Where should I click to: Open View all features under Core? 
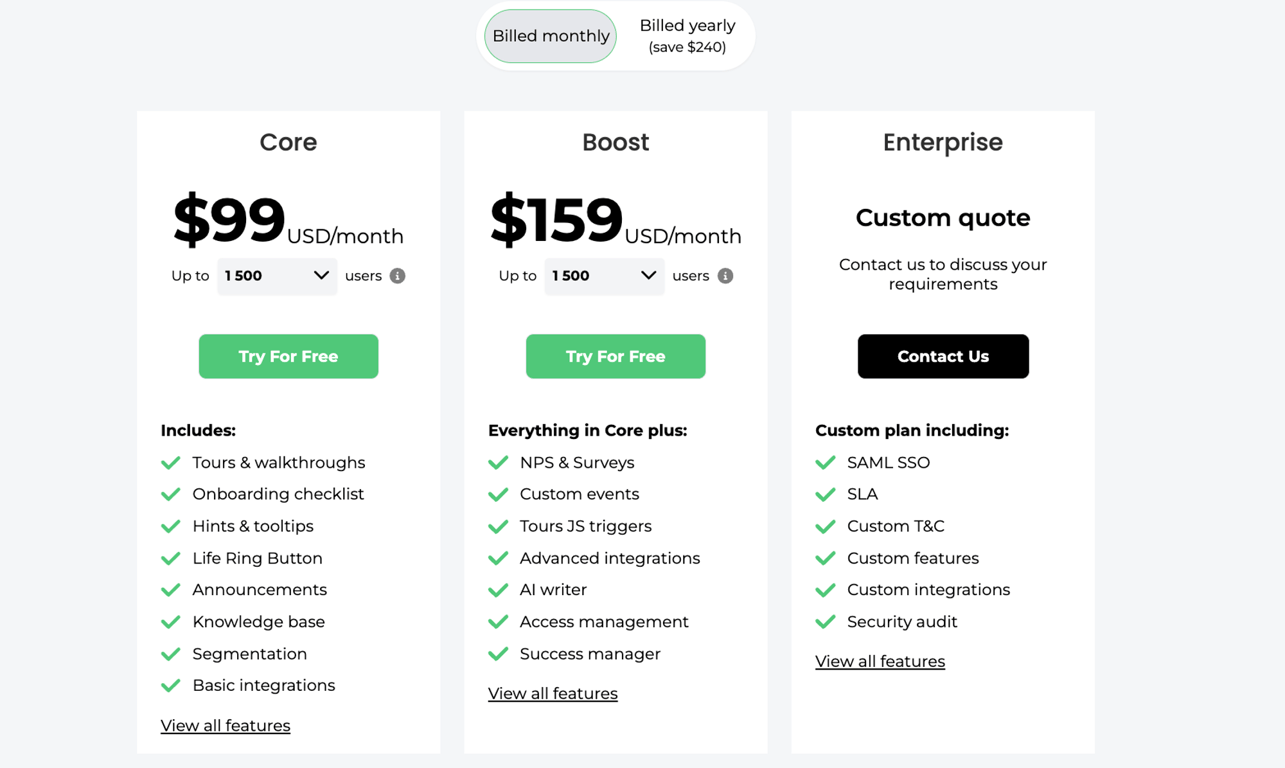(225, 726)
